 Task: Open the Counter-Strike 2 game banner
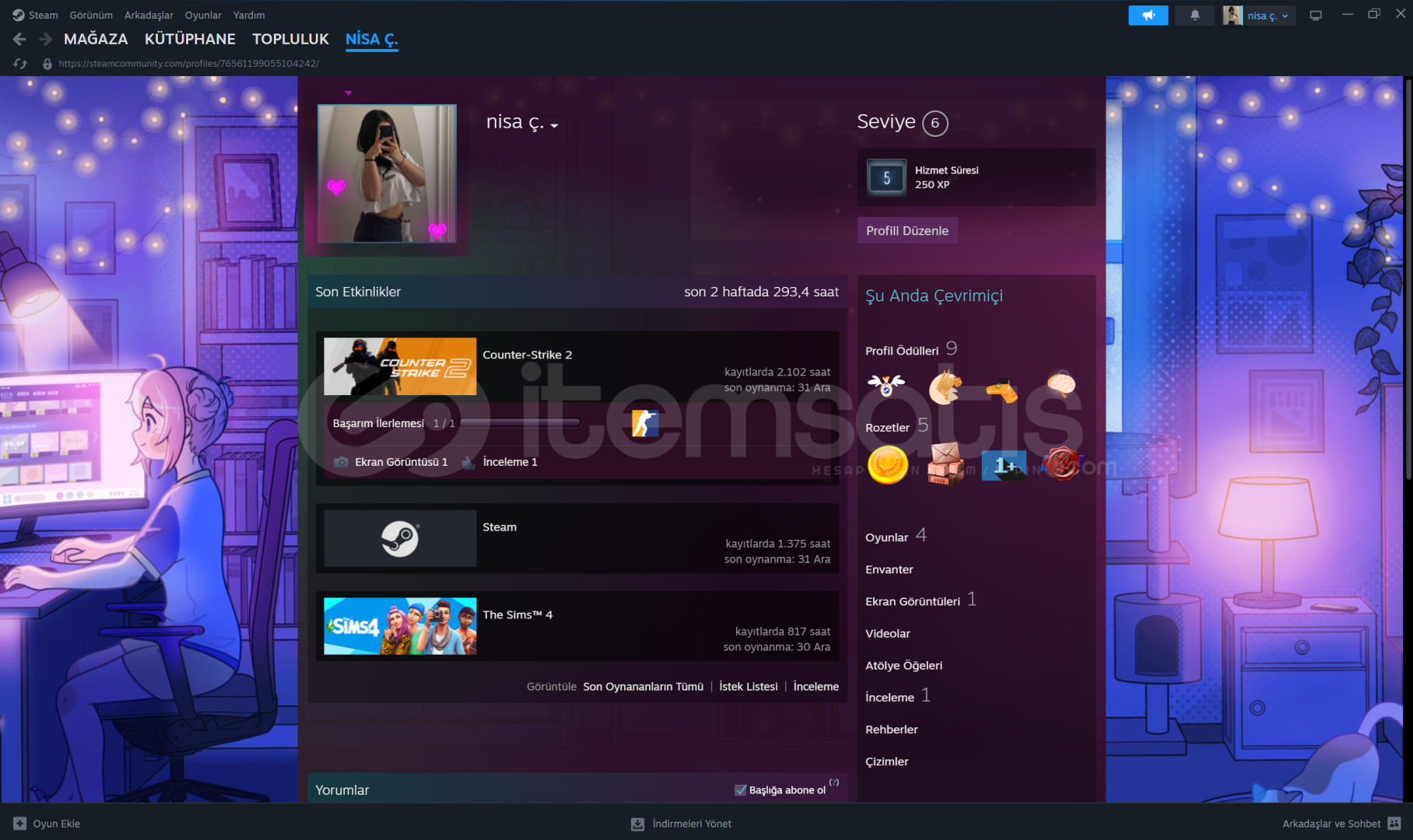pos(400,366)
